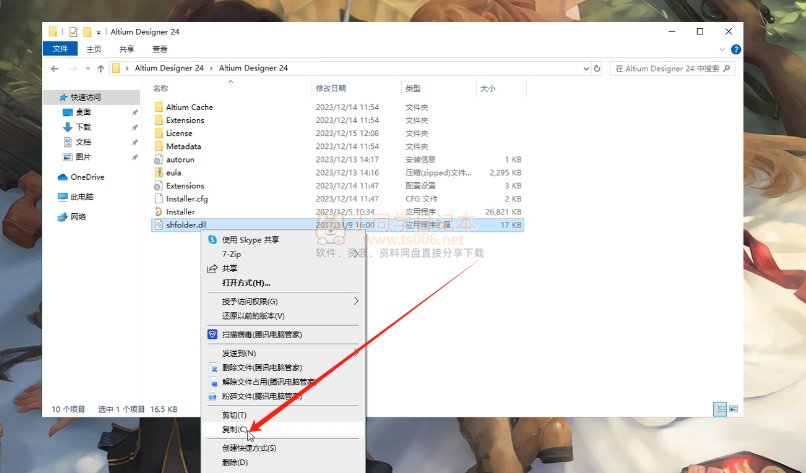Open the 主页 ribbon tab

click(x=94, y=49)
